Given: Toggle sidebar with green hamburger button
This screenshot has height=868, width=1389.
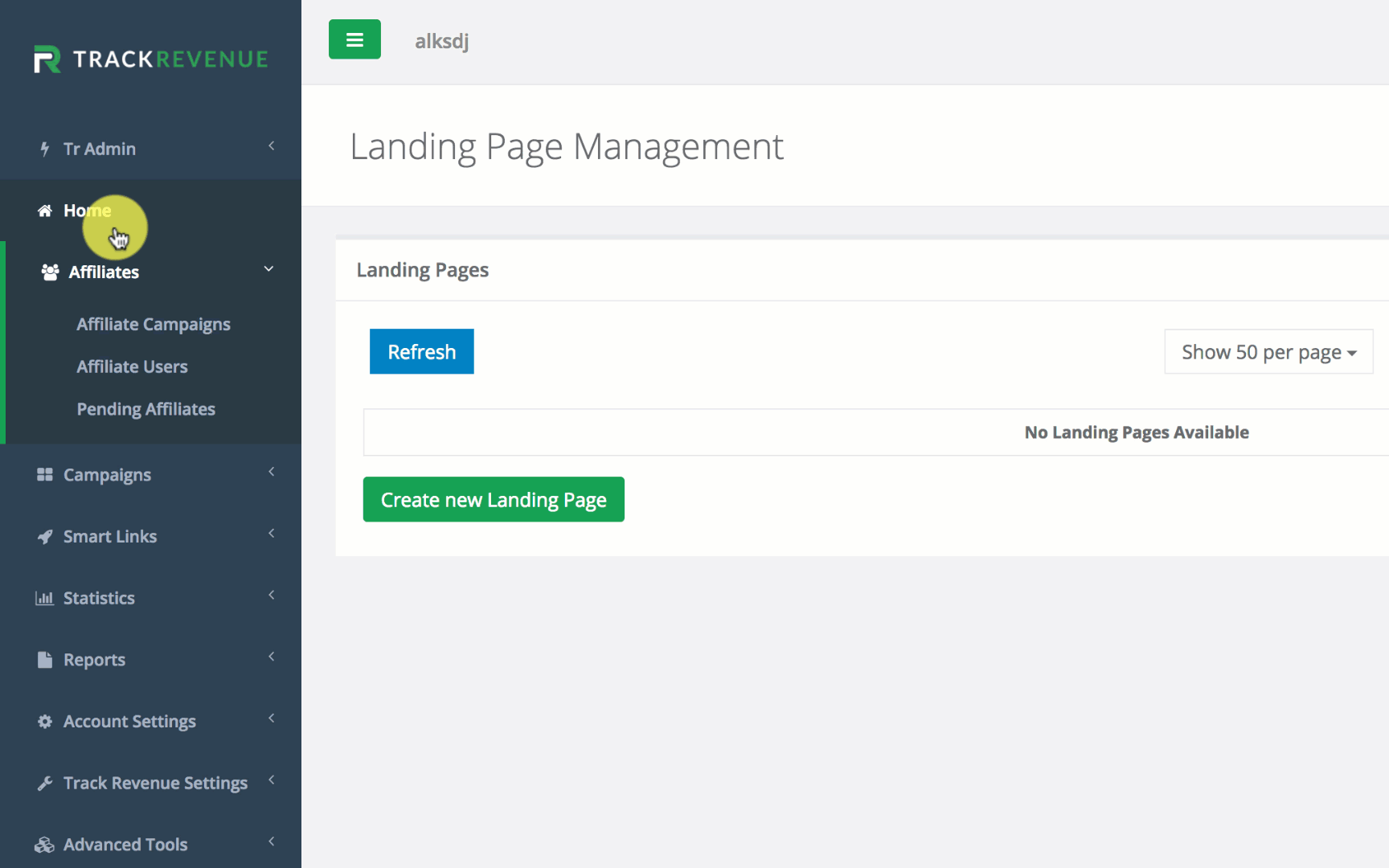Looking at the screenshot, I should tap(354, 39).
